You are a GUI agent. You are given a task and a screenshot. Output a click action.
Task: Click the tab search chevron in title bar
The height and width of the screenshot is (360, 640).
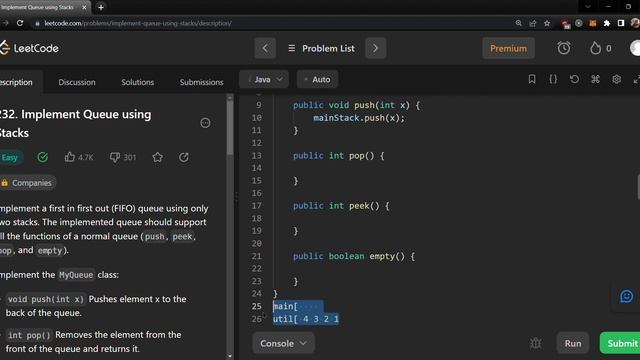(x=588, y=7)
